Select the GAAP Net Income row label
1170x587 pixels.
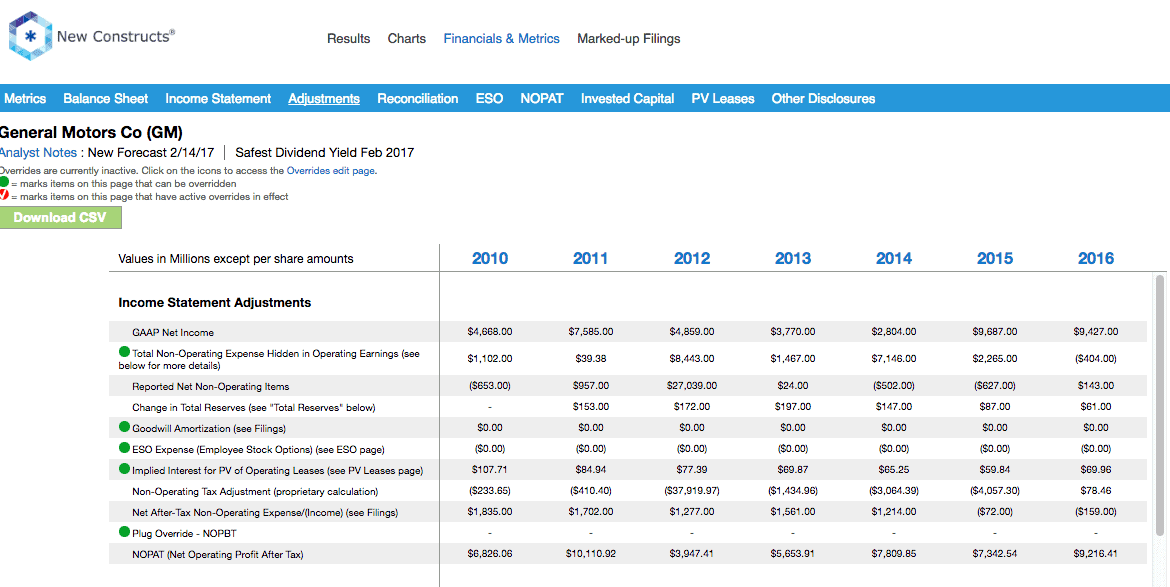pyautogui.click(x=173, y=333)
